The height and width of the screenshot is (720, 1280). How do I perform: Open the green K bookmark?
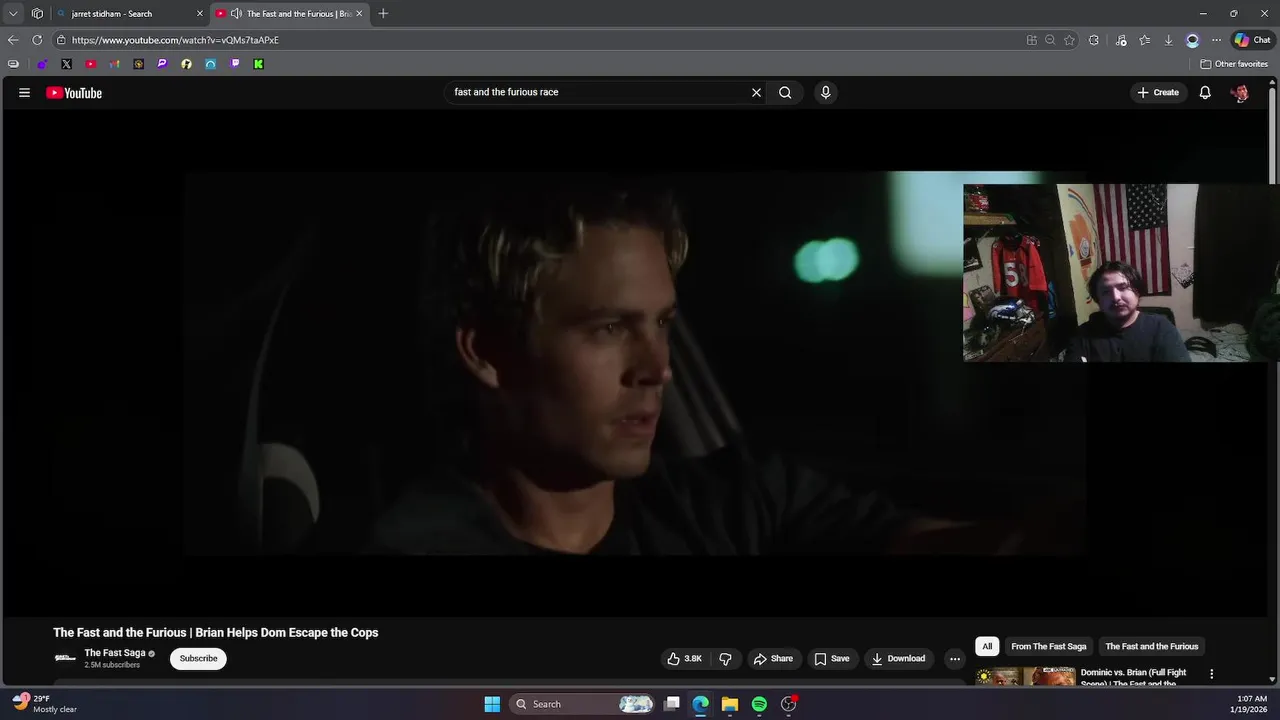point(258,64)
